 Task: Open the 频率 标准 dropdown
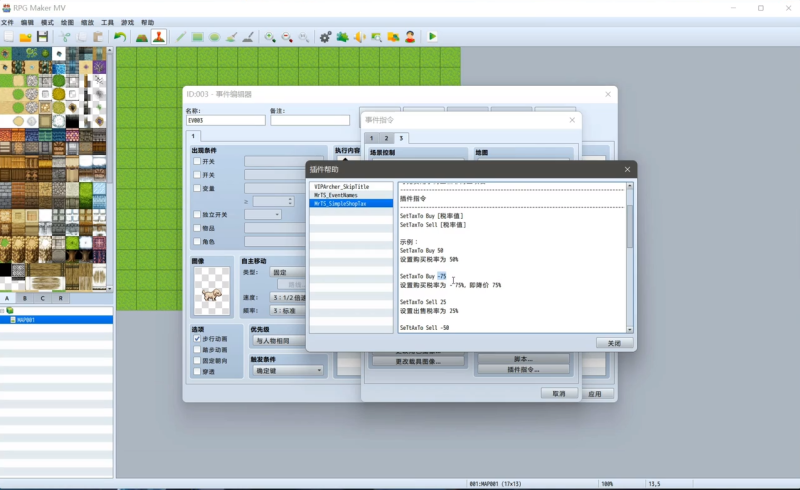pos(287,310)
